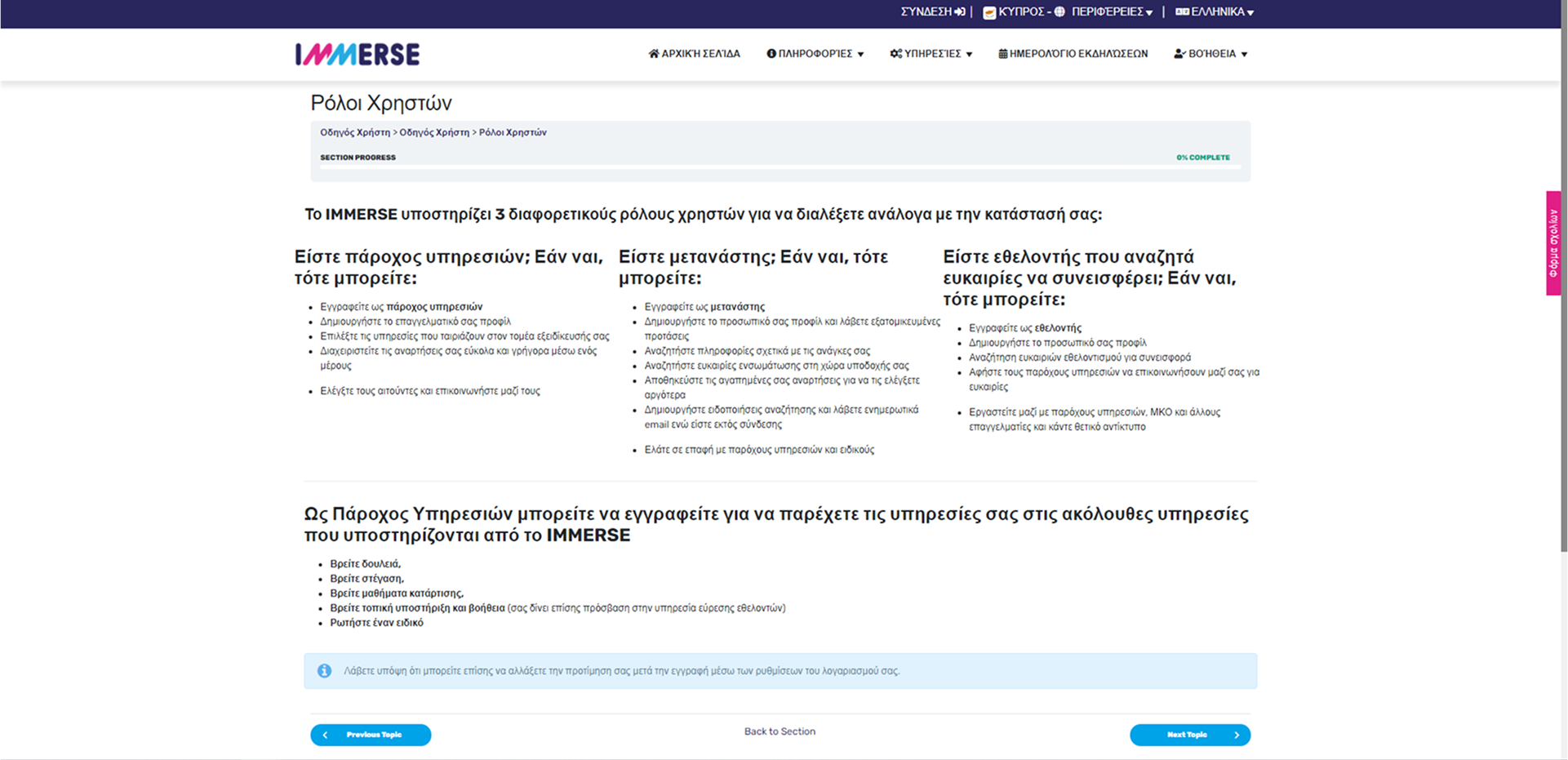The image size is (1568, 760).
Task: Click the Λάβετε υπόψη note text
Action: pos(621,671)
